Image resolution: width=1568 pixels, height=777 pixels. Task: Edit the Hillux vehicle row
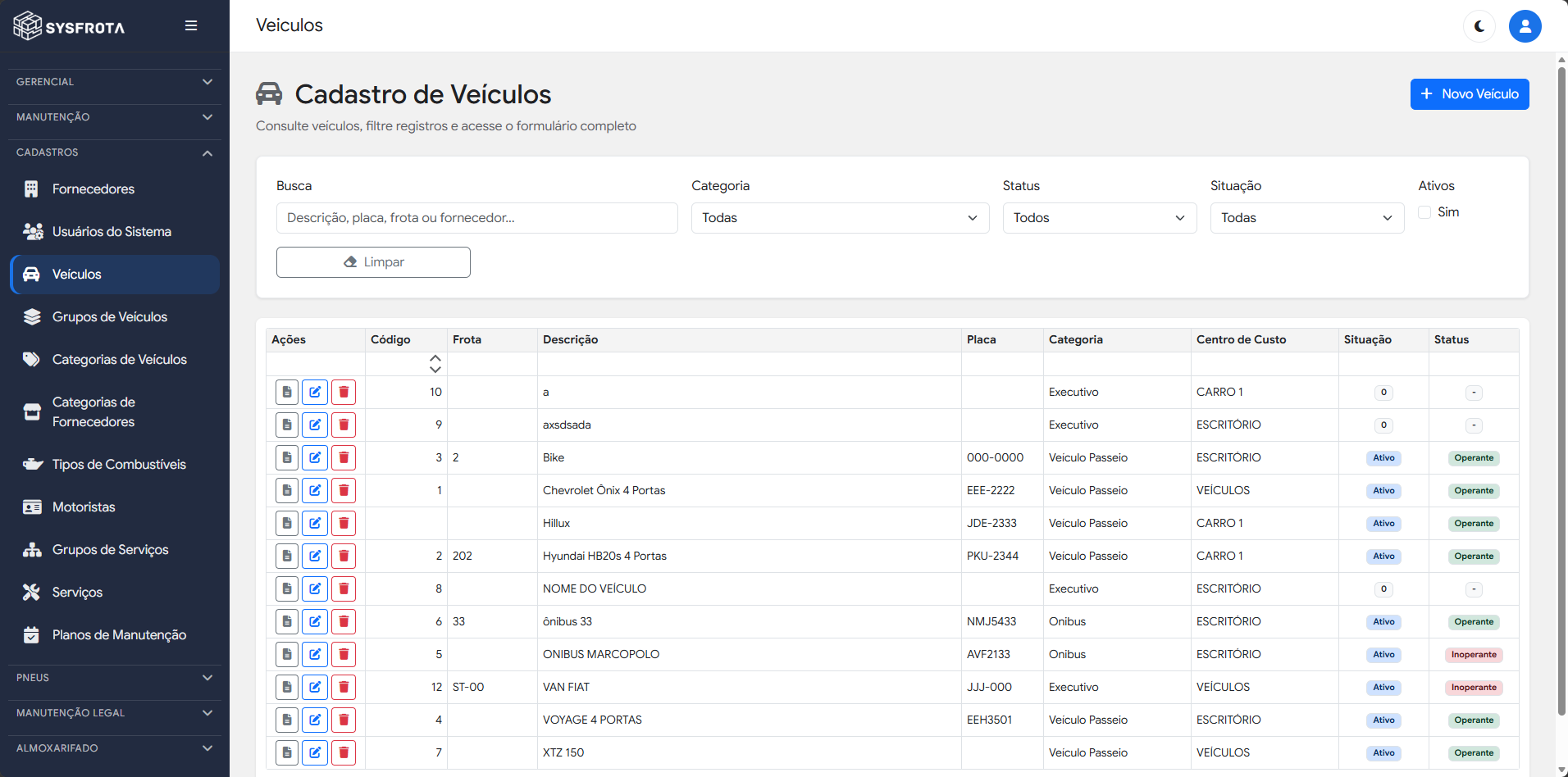coord(315,524)
